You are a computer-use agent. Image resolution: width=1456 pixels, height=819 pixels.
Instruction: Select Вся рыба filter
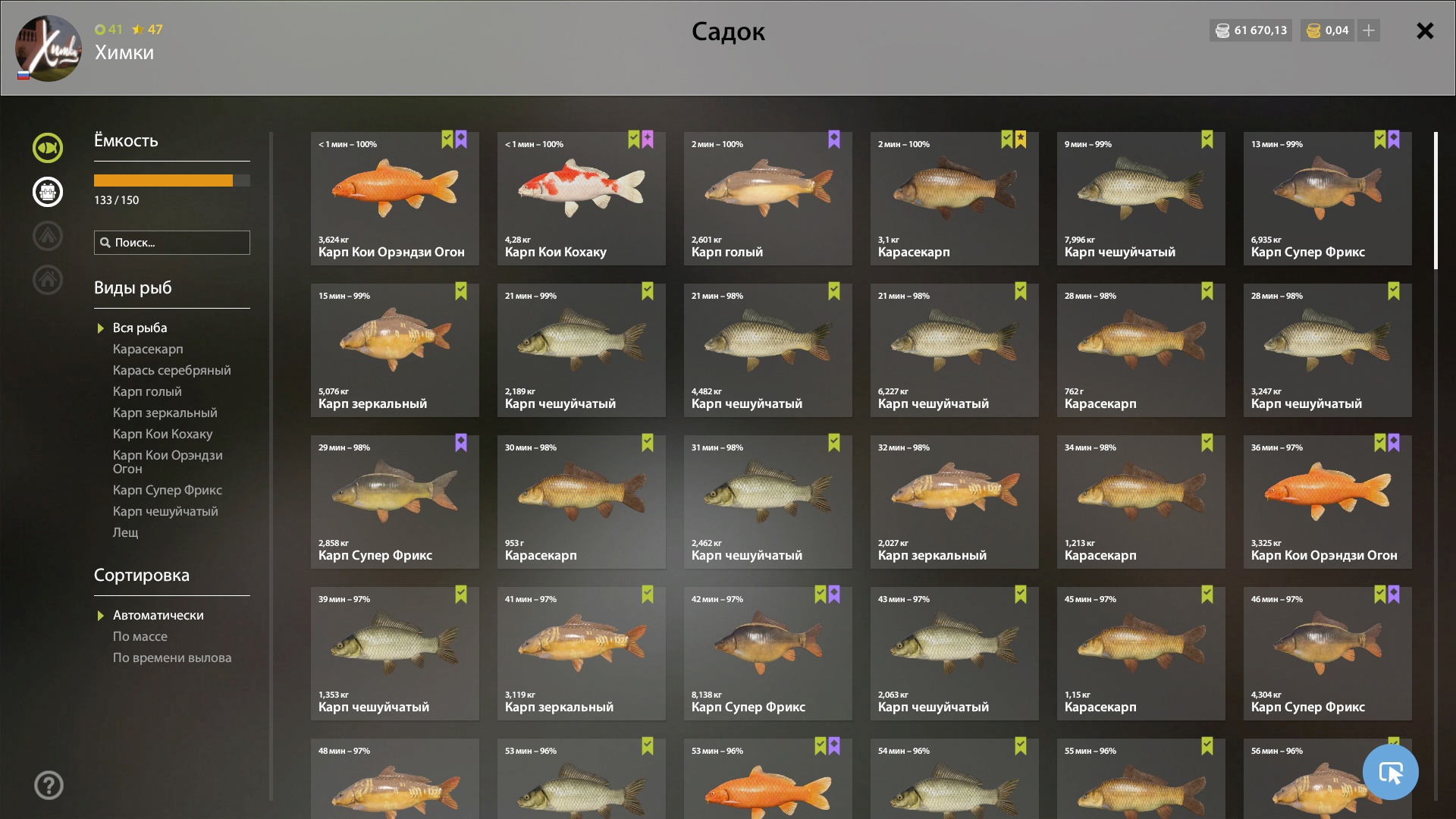(140, 328)
